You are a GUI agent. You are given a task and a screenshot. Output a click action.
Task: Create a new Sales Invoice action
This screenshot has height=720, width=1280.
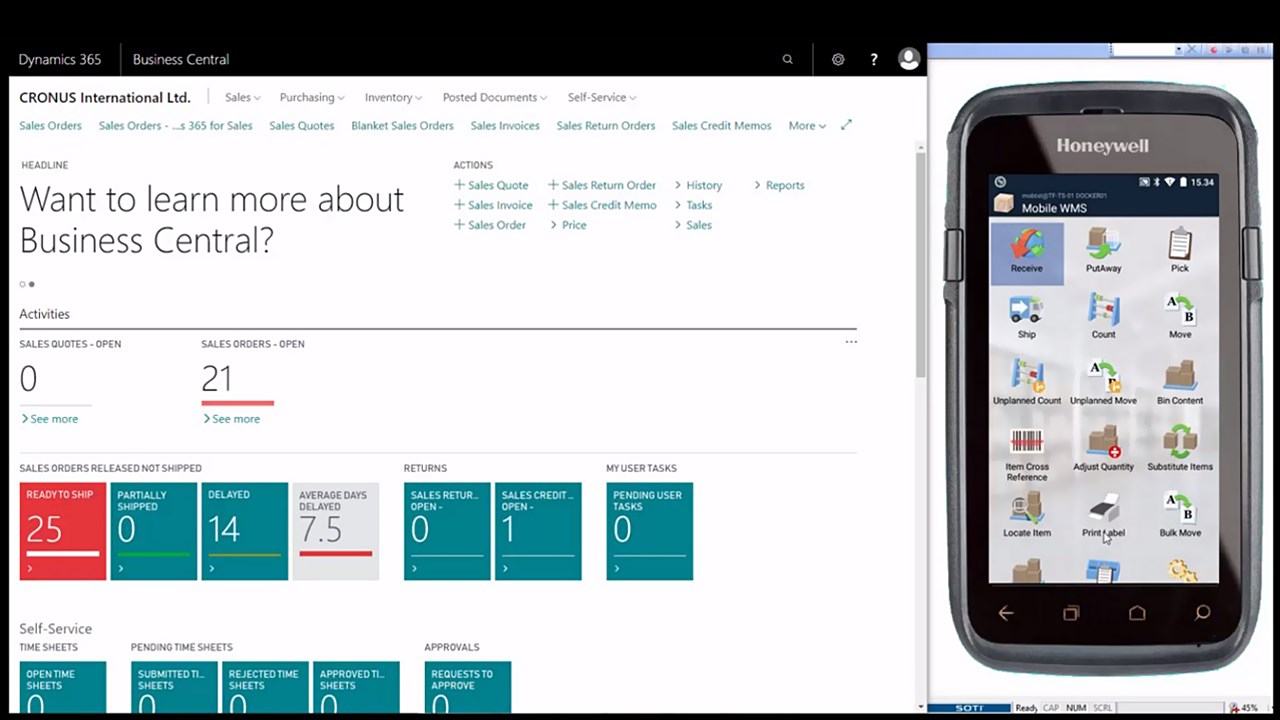tap(493, 205)
